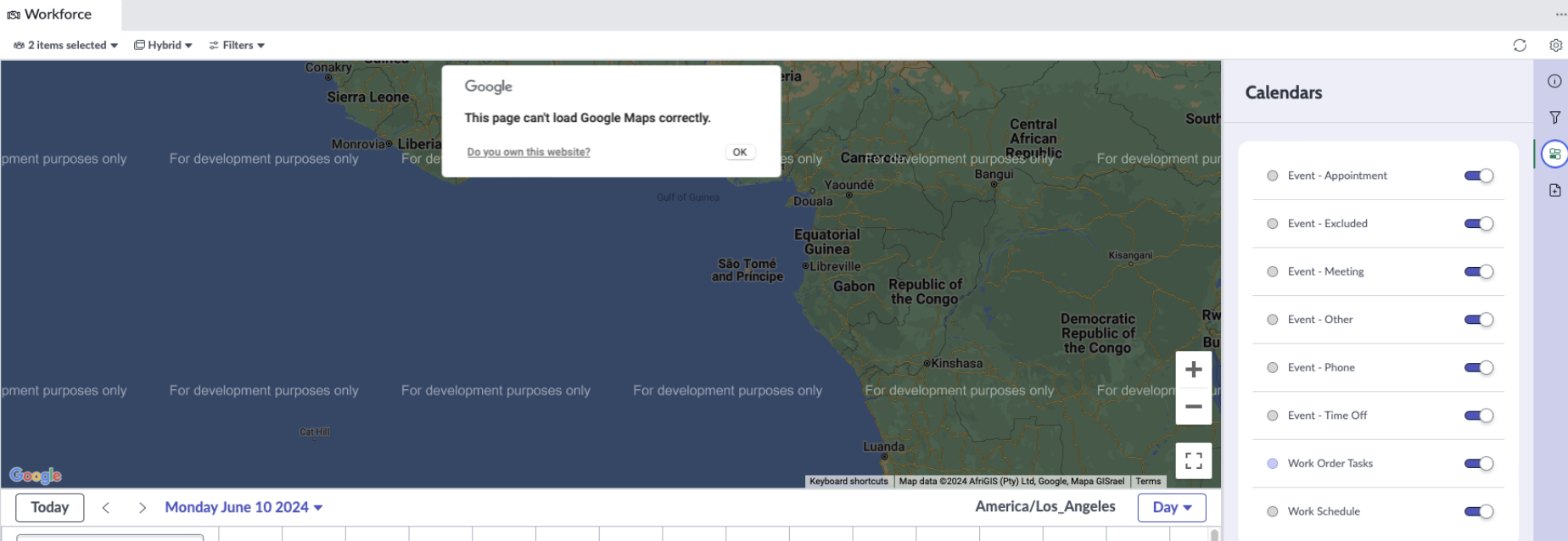
Task: Zoom in on the map
Action: click(1193, 370)
